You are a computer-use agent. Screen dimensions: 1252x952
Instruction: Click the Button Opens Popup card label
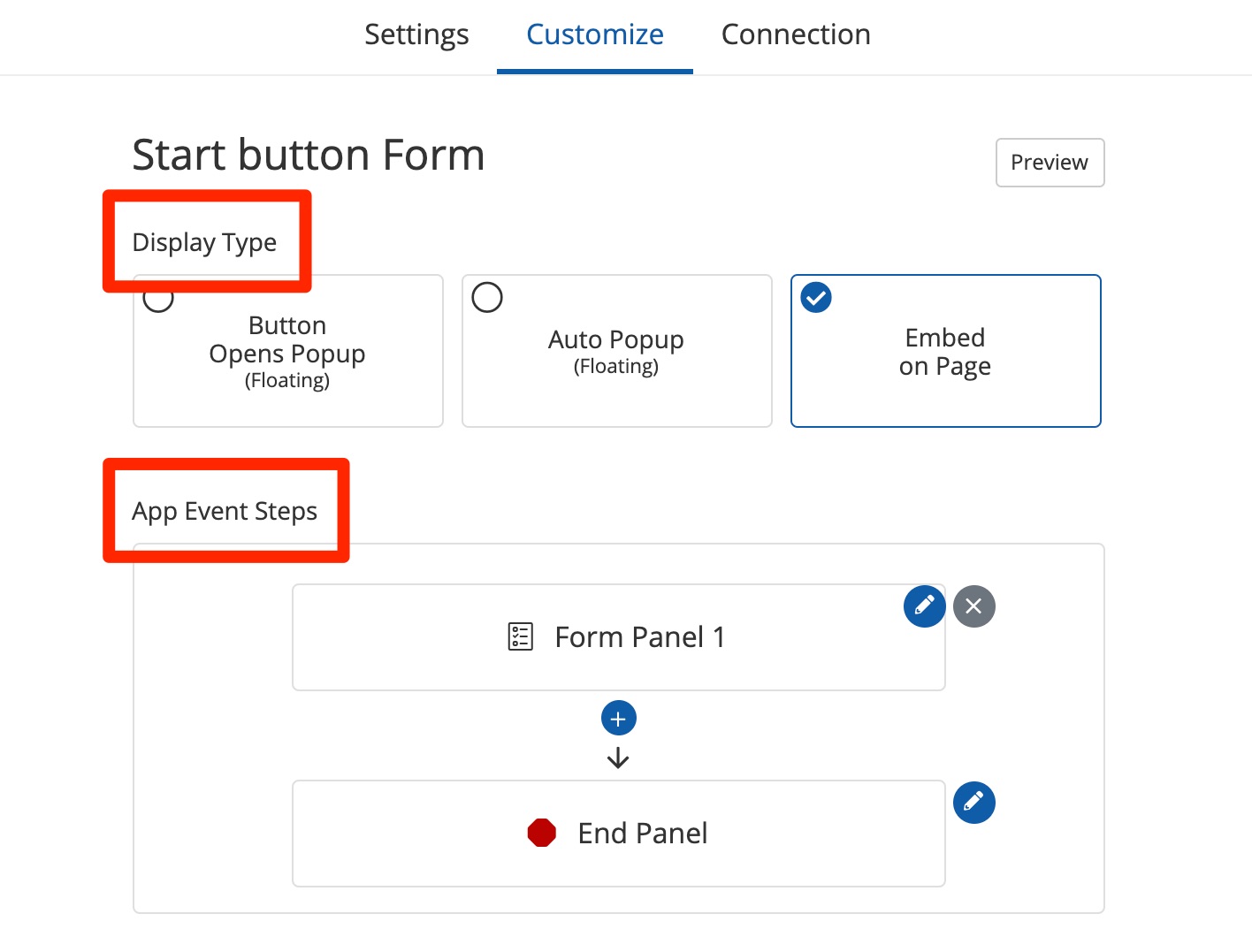point(287,353)
